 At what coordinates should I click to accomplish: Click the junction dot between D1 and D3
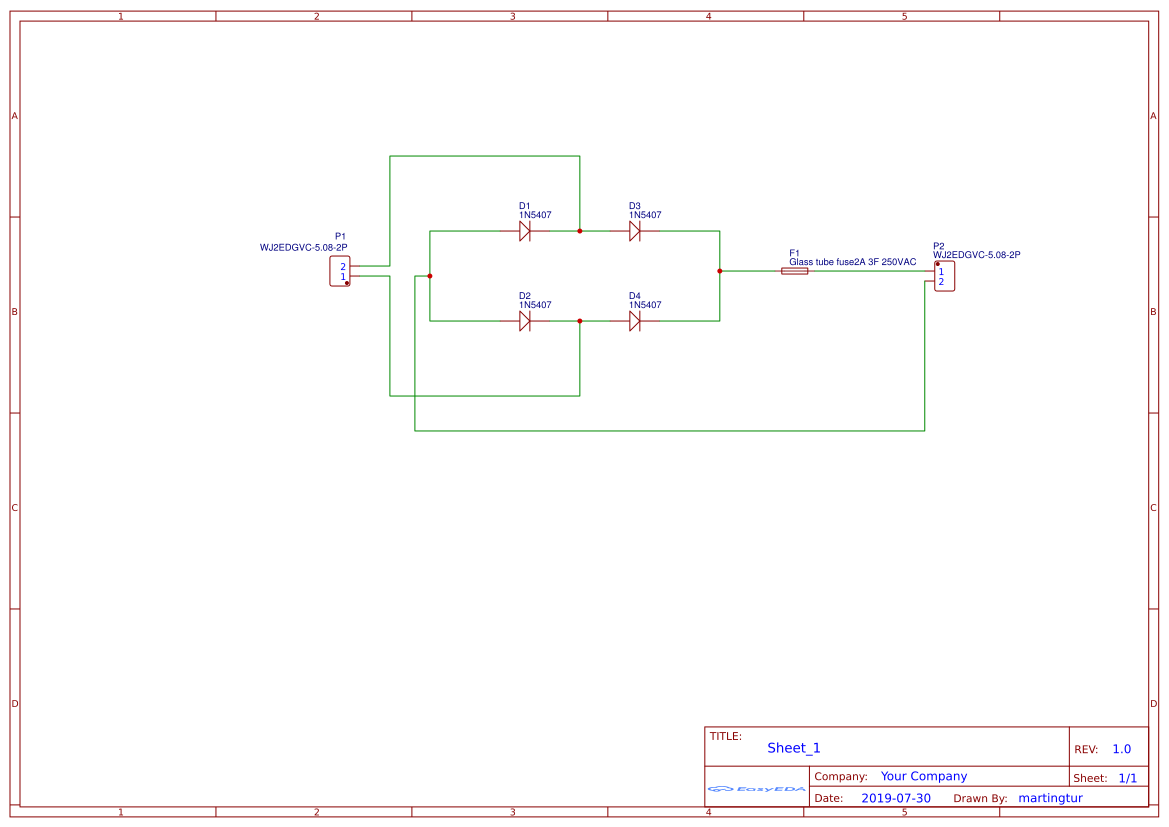click(579, 231)
